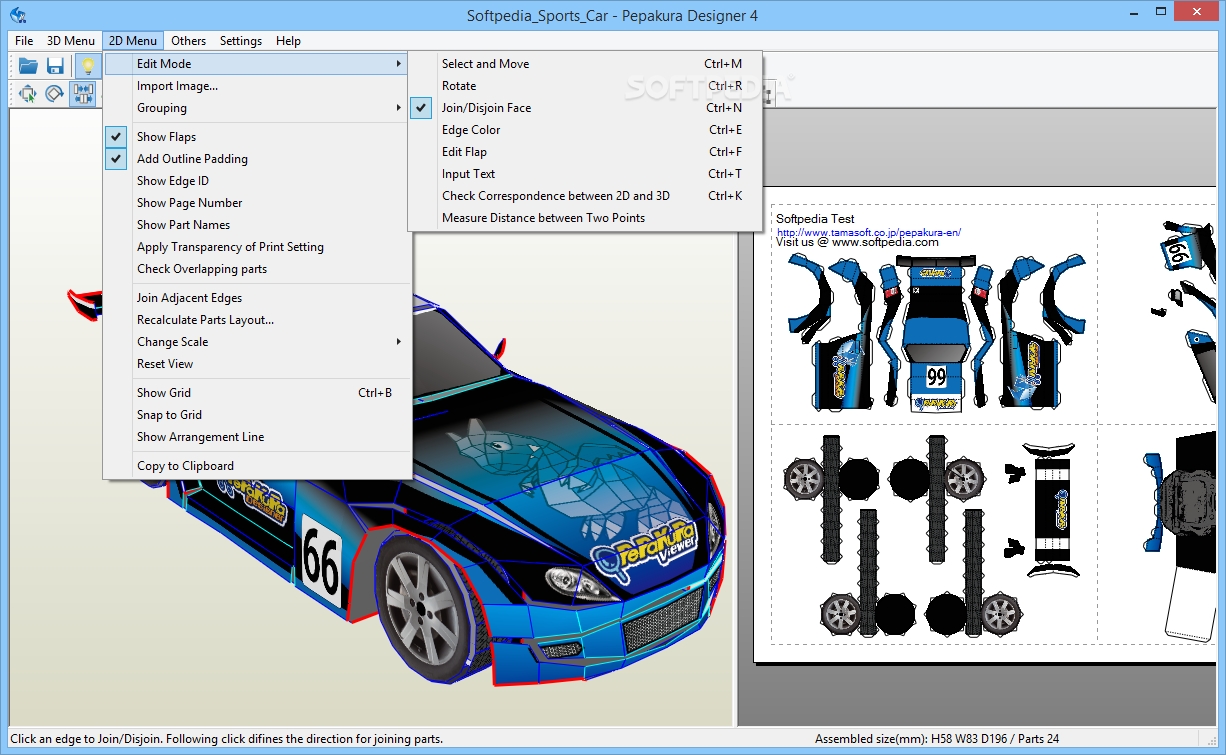The height and width of the screenshot is (755, 1226).
Task: Choose Rotate Ctrl+R submenu entry
Action: (585, 86)
